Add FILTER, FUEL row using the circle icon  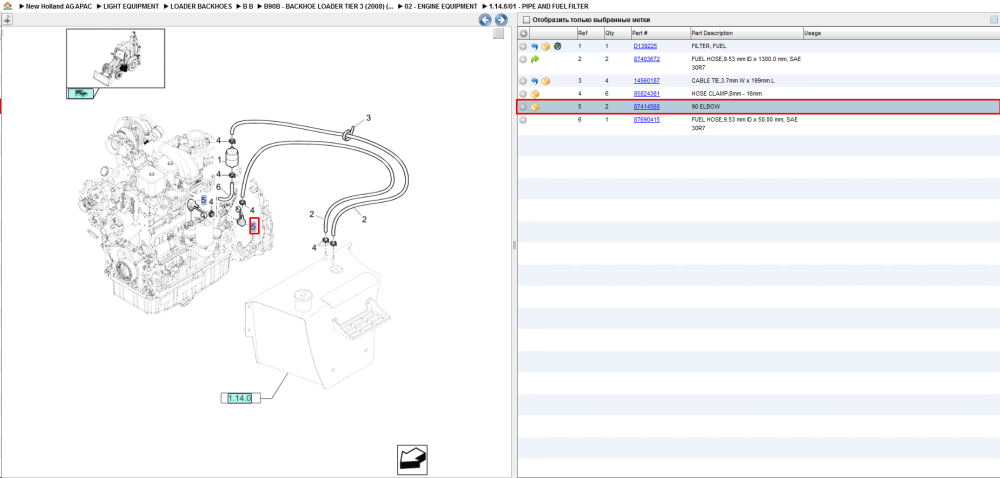(x=523, y=47)
